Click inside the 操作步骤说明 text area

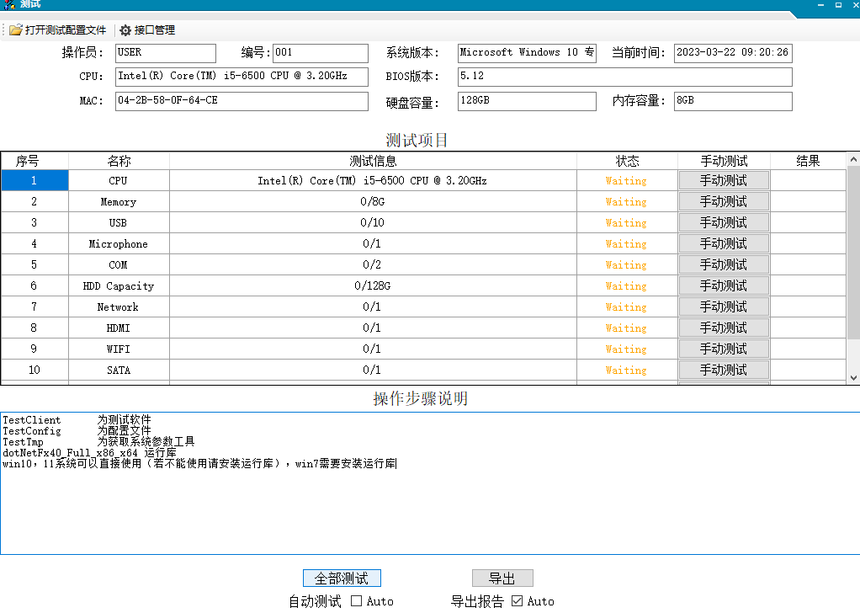tap(430, 510)
